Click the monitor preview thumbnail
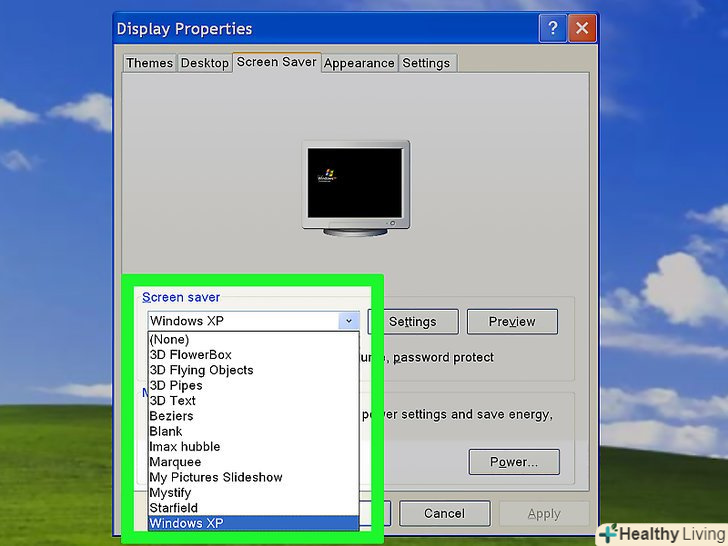728x546 pixels. (x=356, y=188)
